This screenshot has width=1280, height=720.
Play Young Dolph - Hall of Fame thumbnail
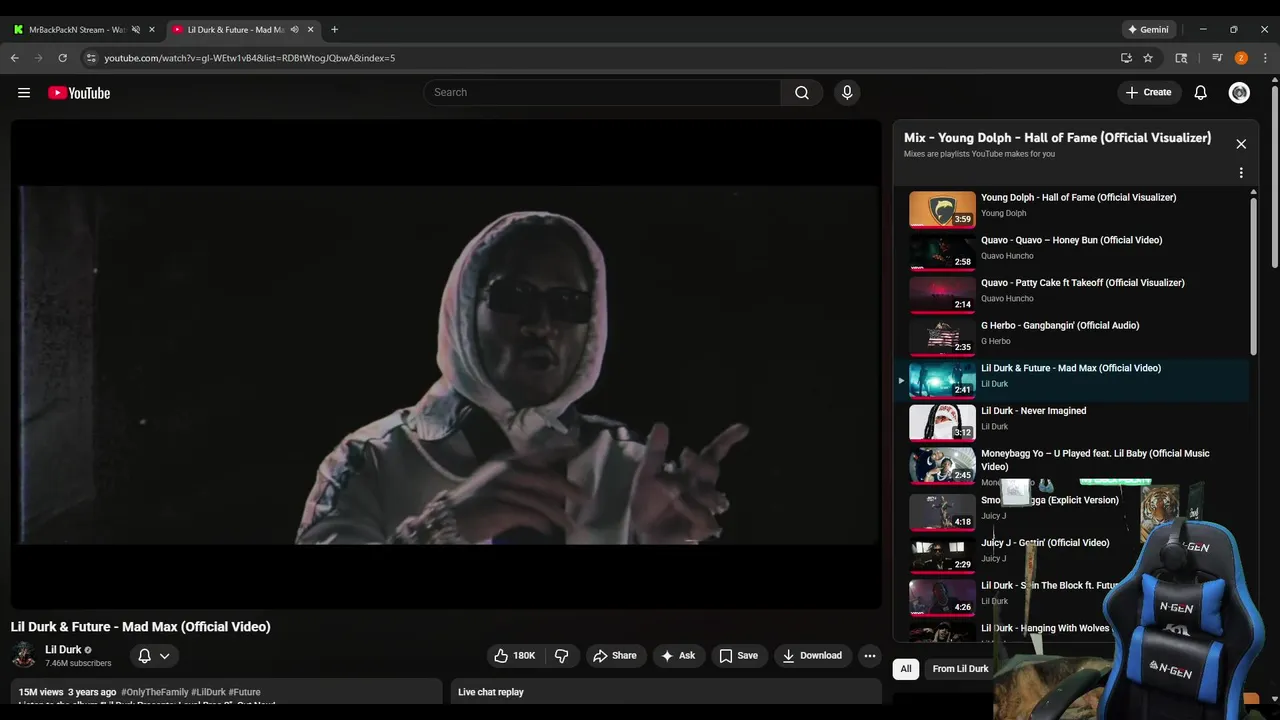click(x=942, y=209)
